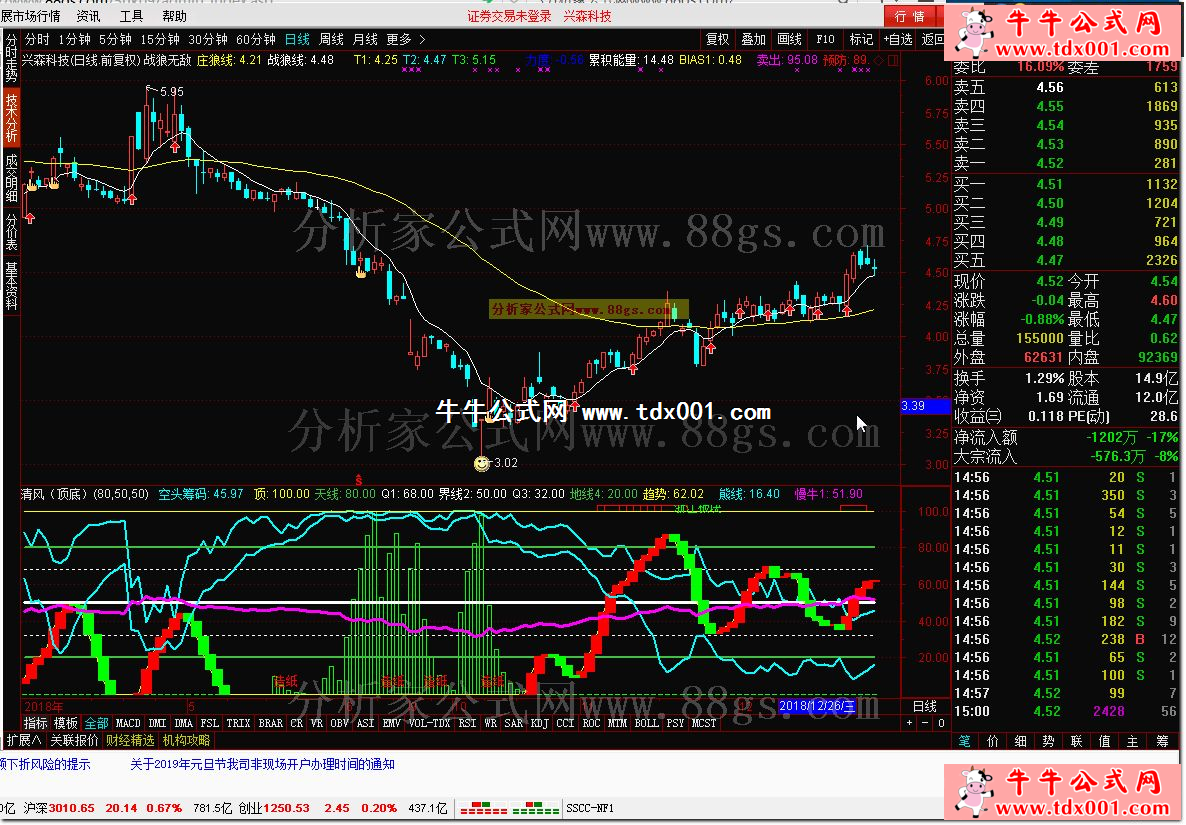Select the DMI indicator
The height and width of the screenshot is (825, 1186).
point(157,723)
